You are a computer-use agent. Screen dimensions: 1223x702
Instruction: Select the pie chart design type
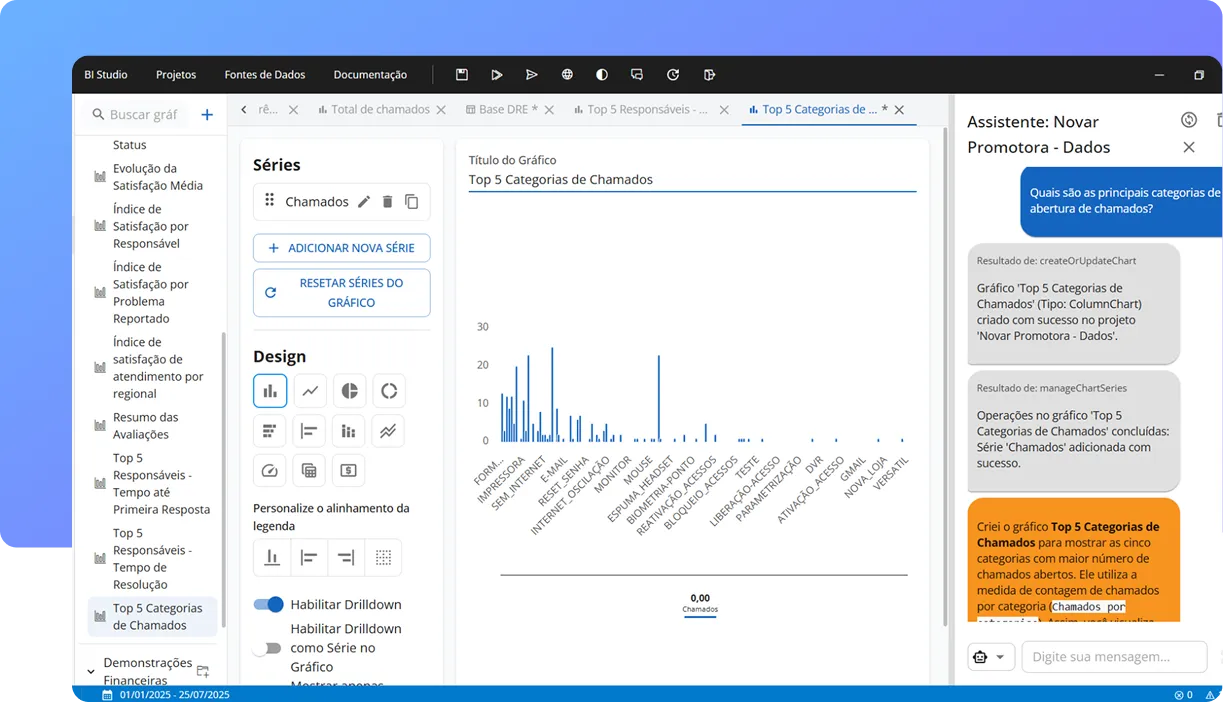point(349,390)
